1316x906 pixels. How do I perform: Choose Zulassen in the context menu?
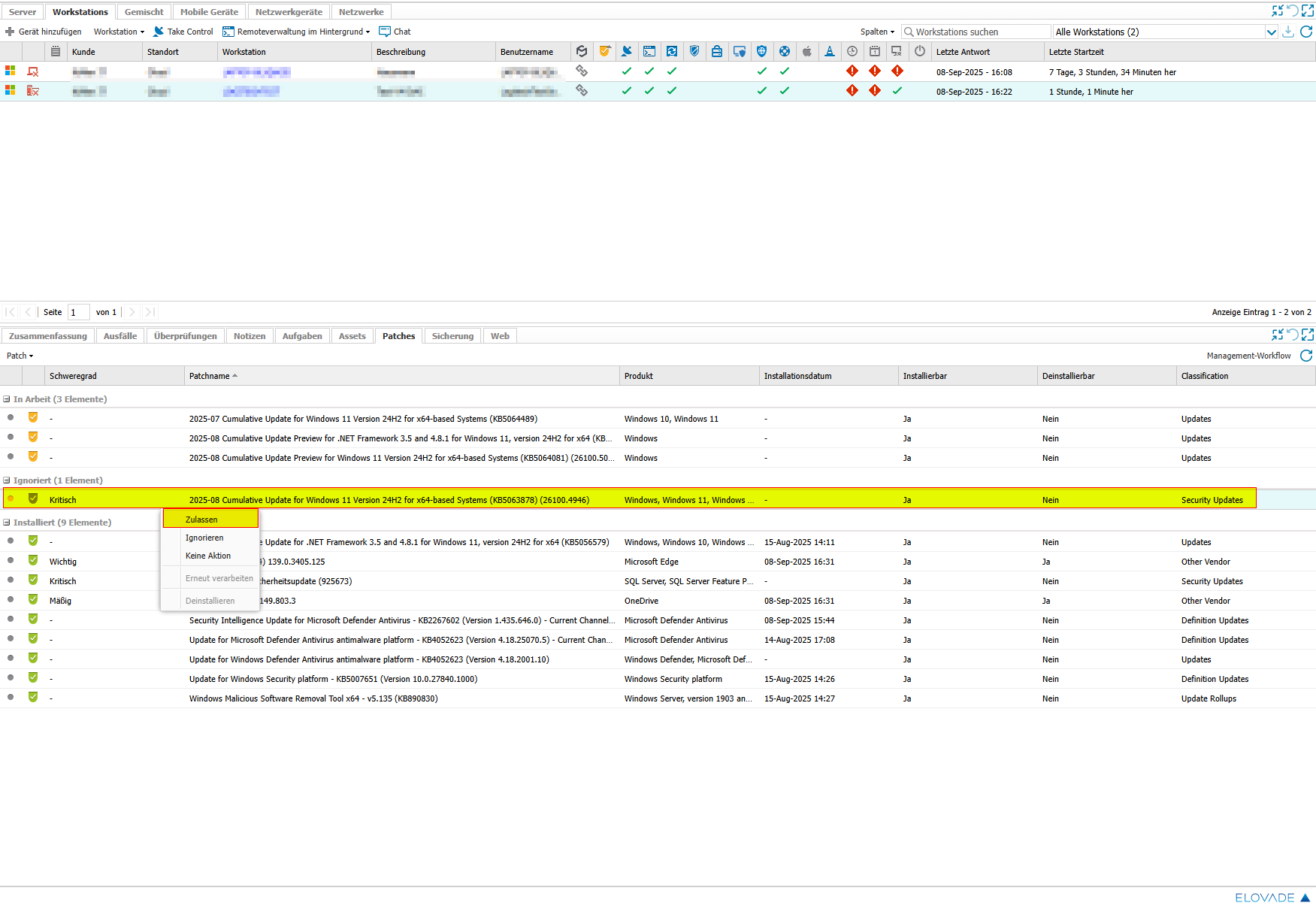[201, 520]
